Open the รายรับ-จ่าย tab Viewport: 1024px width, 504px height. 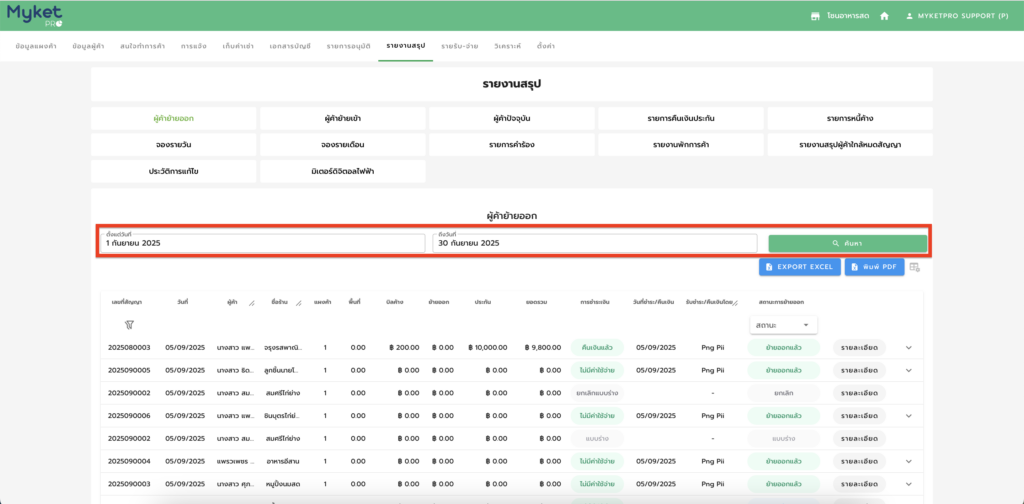click(x=460, y=46)
